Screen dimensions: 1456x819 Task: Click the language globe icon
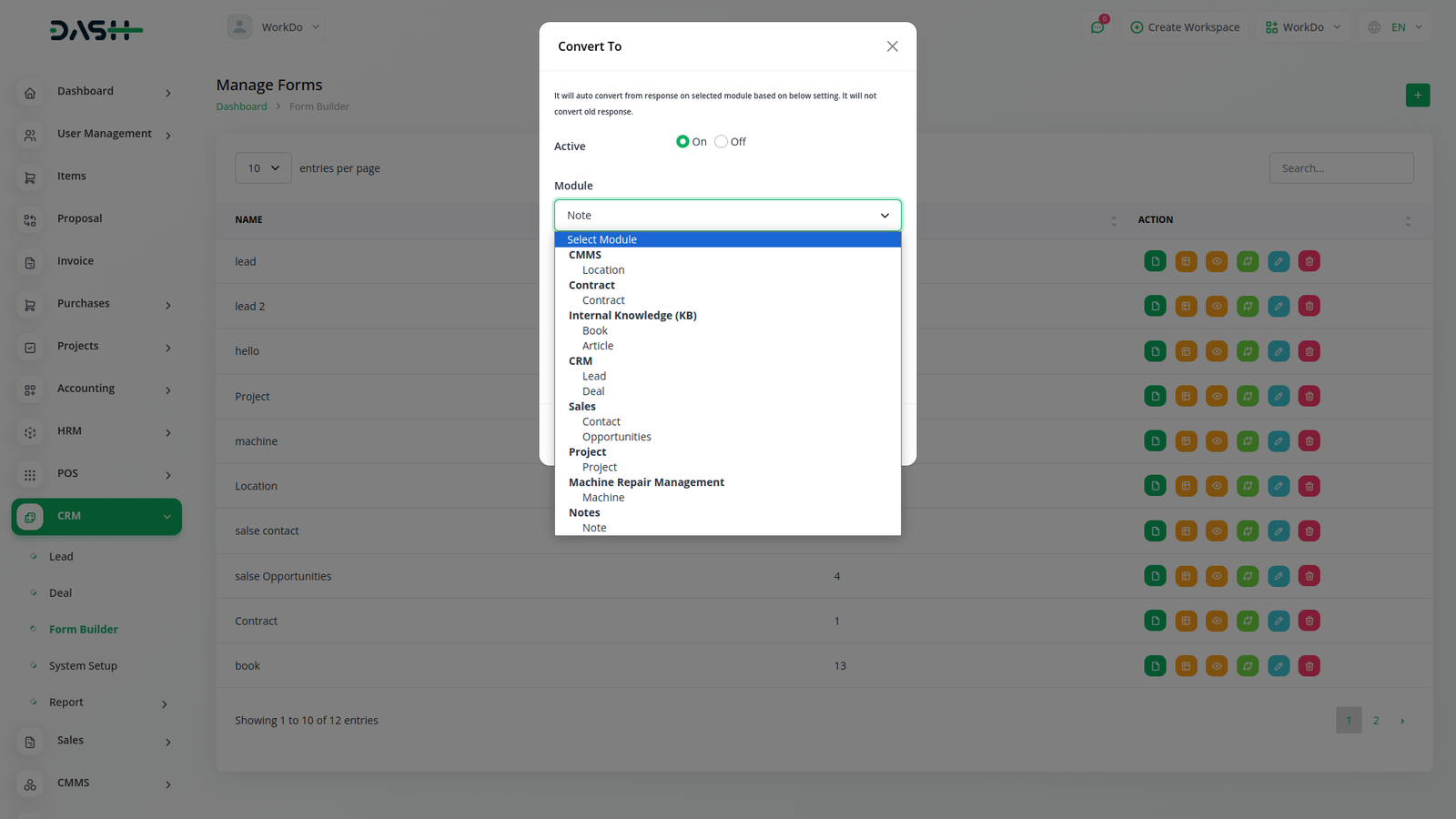1374,27
